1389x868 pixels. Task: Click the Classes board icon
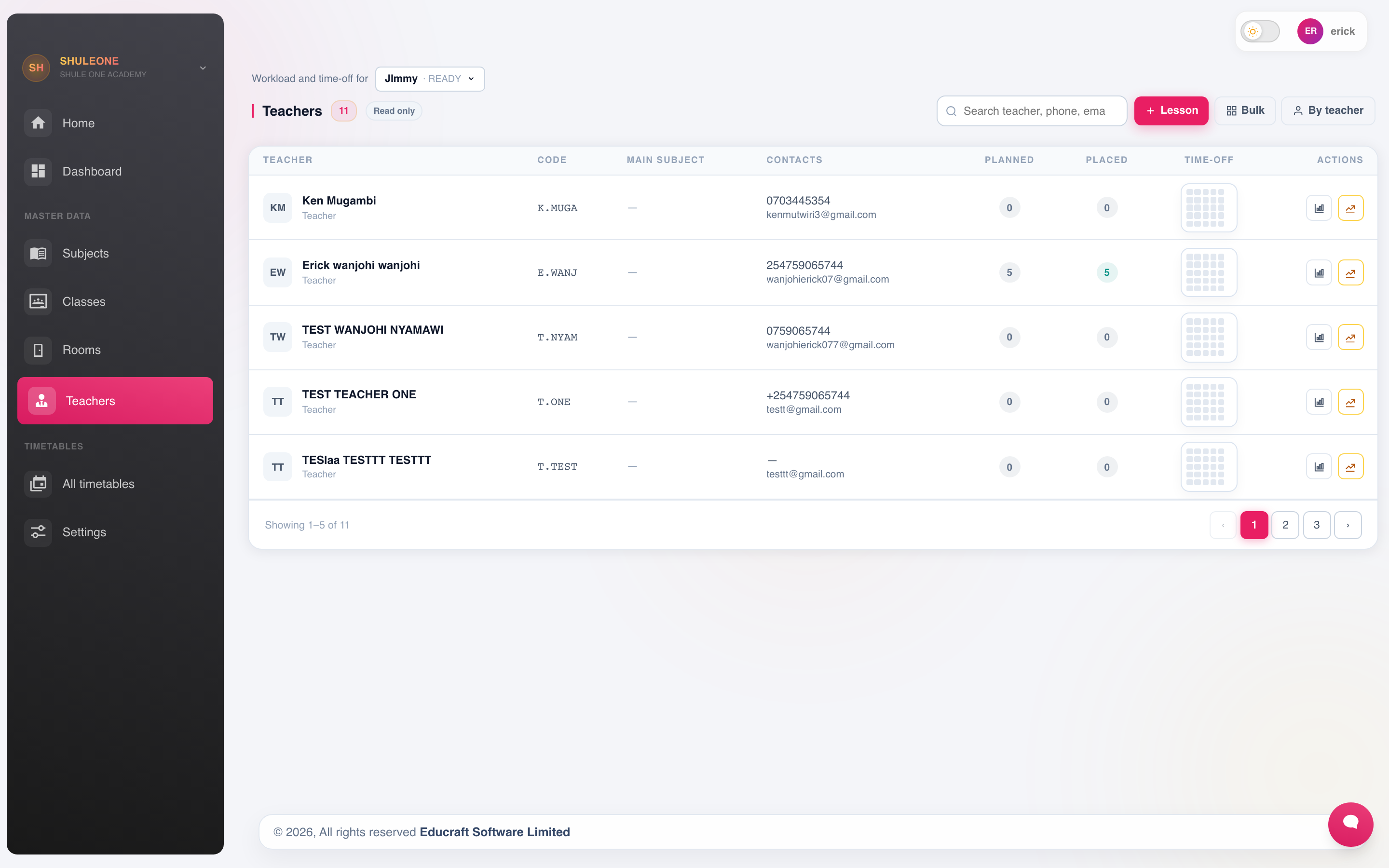coord(38,301)
